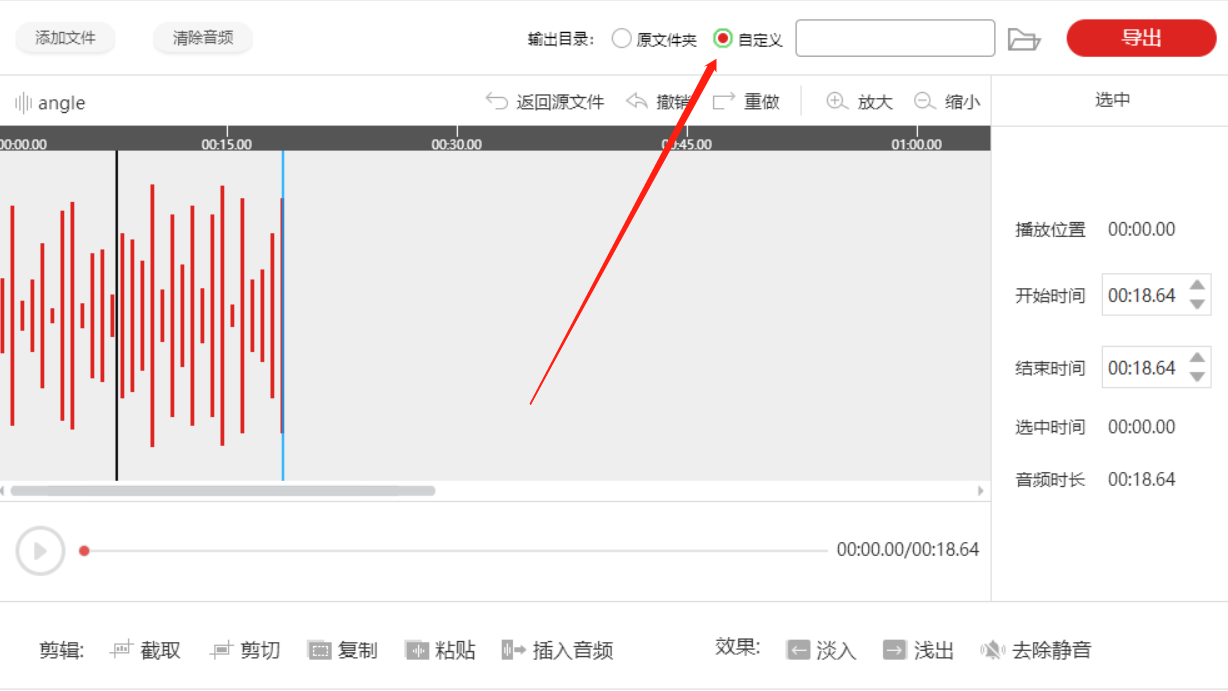
Task: Apply the 浅出 fade-out effect
Action: pos(918,650)
